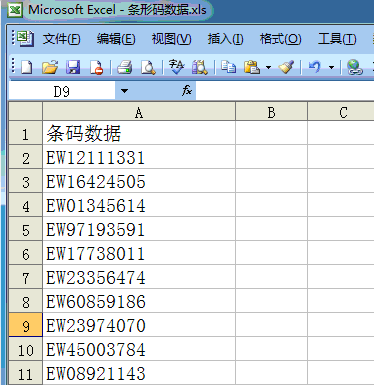Run the Spelling check icon

176,67
